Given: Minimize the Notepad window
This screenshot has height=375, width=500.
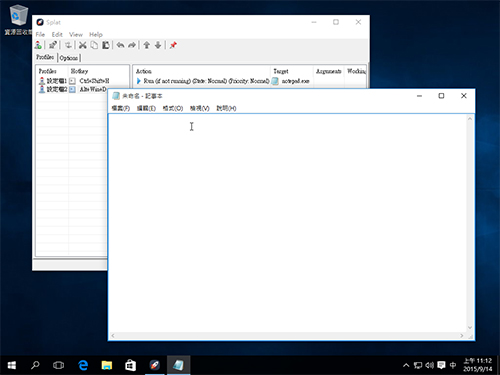Looking at the screenshot, I should [x=419, y=96].
